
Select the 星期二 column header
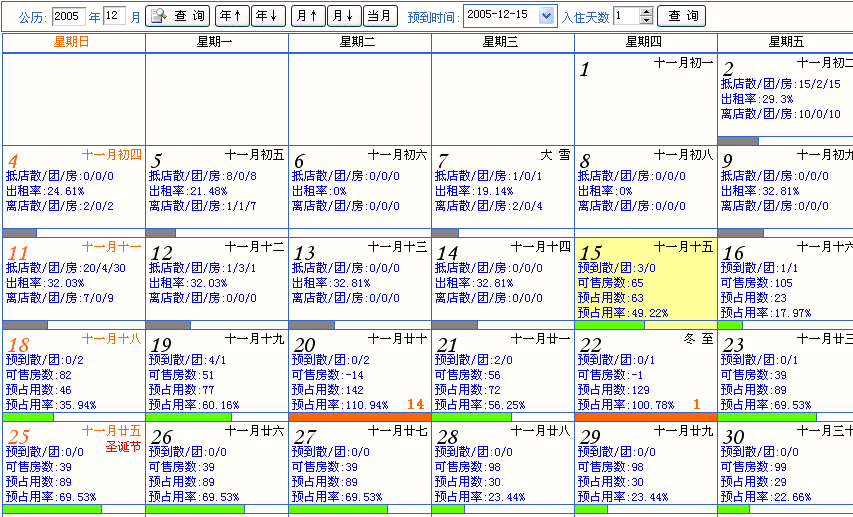(x=357, y=42)
